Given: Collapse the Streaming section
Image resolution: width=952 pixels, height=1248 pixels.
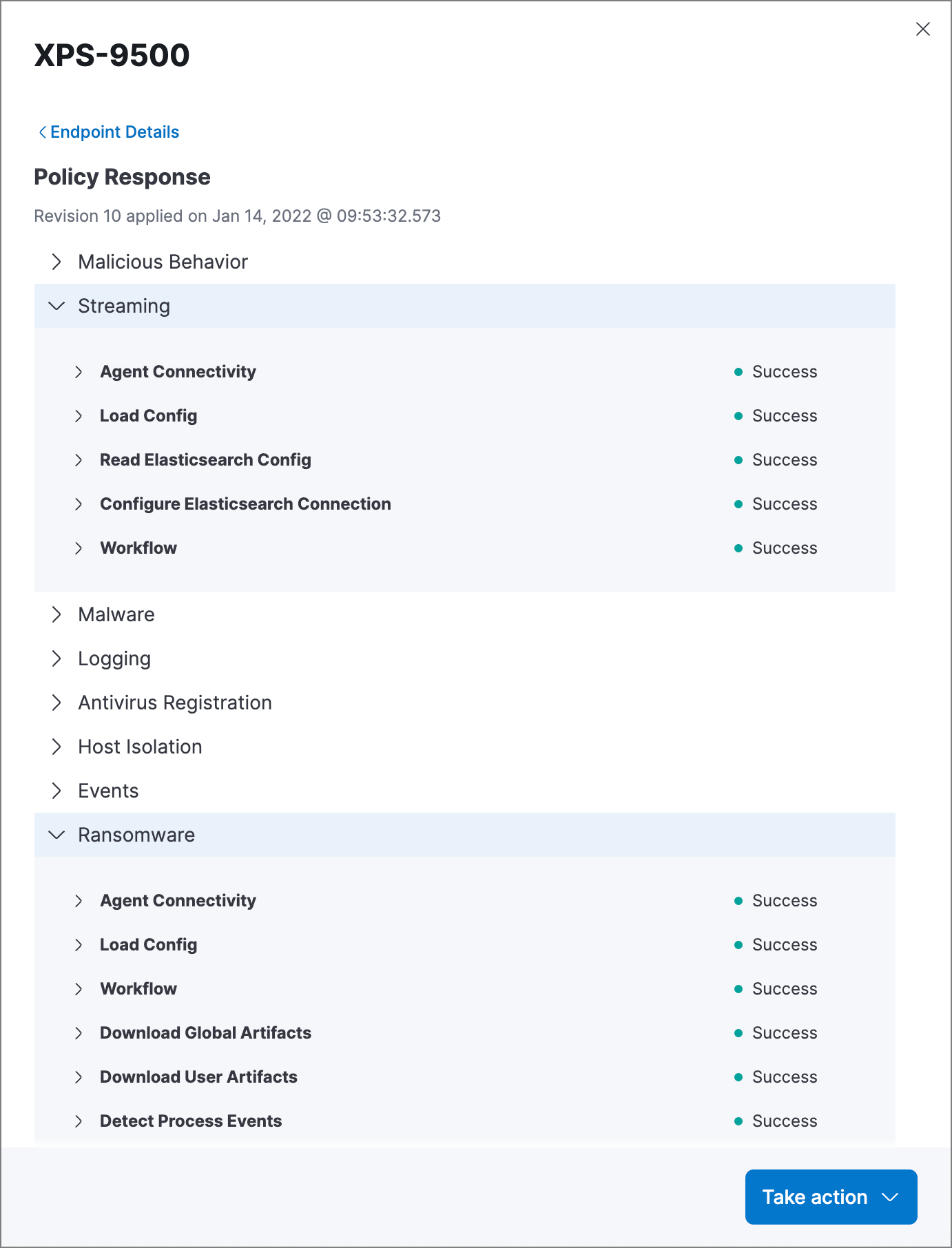Looking at the screenshot, I should tap(56, 306).
